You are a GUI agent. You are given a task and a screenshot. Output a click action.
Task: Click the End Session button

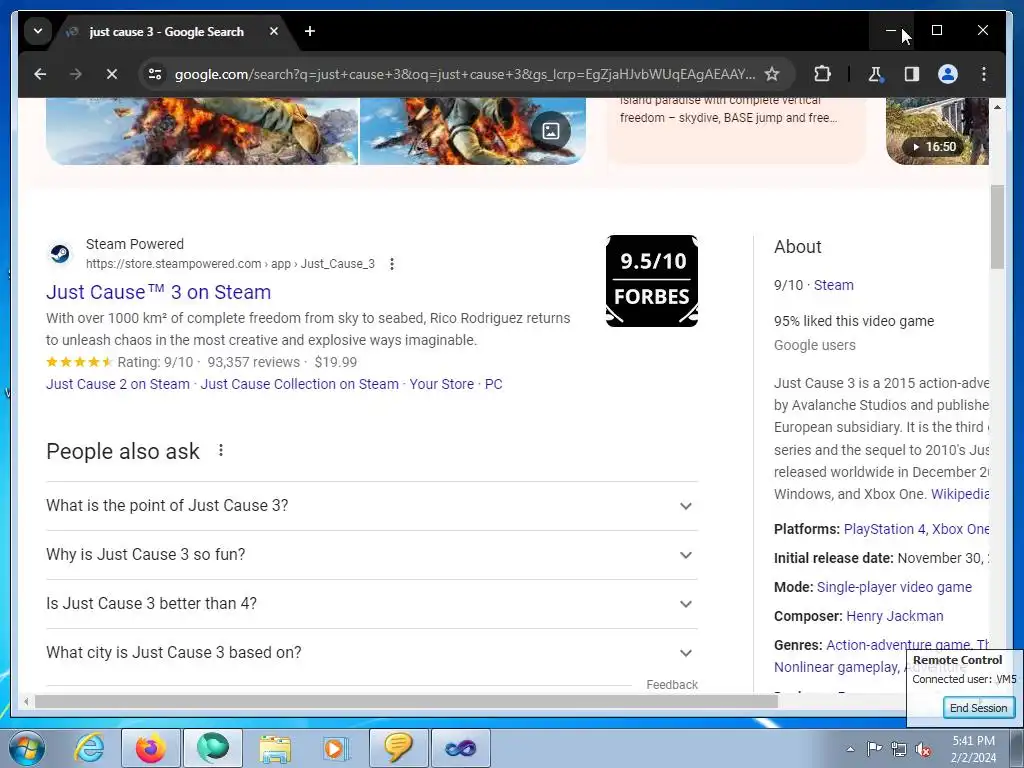978,708
